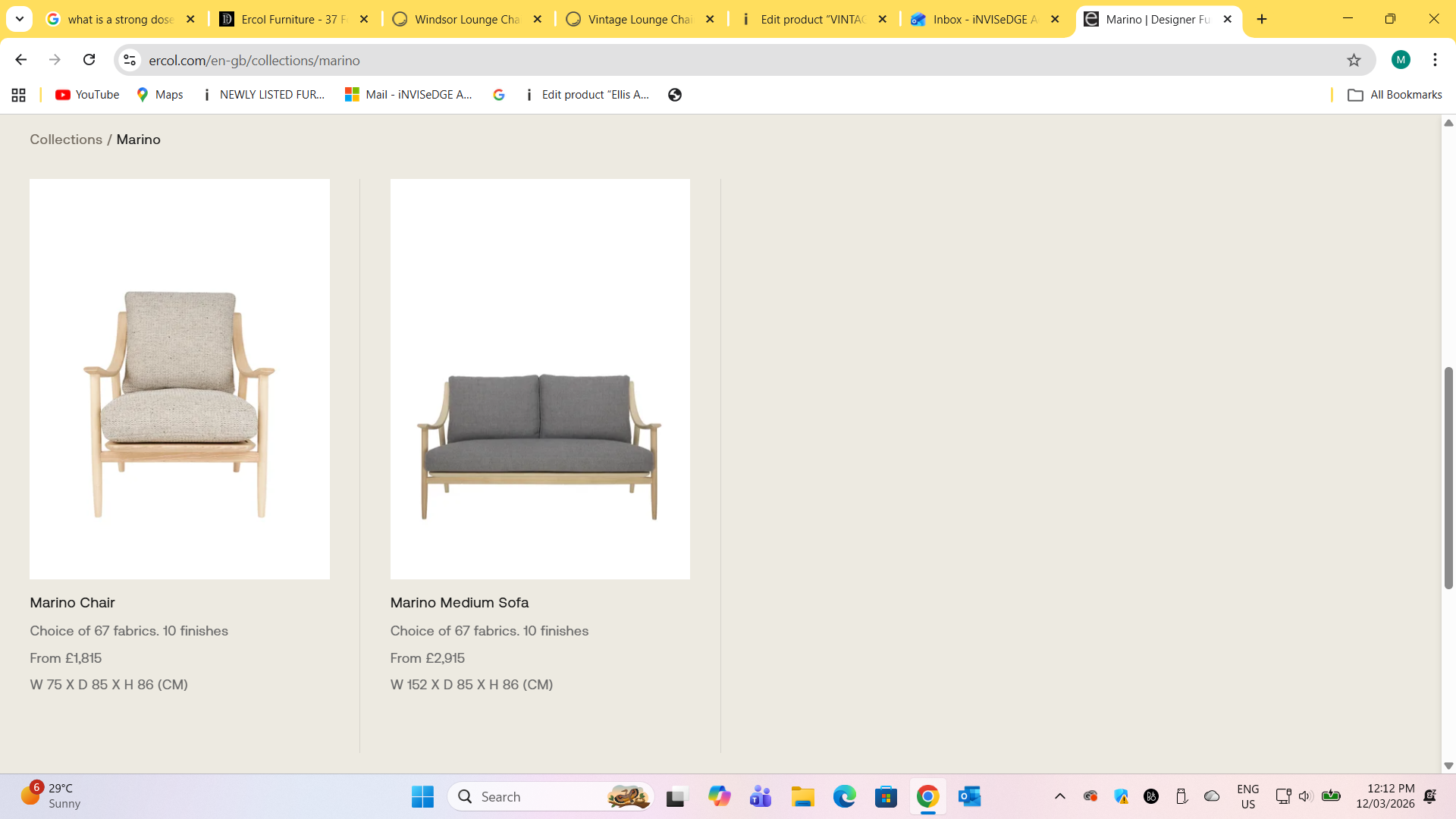Select the 'From £1,815' price text
The image size is (1456, 819).
click(66, 658)
